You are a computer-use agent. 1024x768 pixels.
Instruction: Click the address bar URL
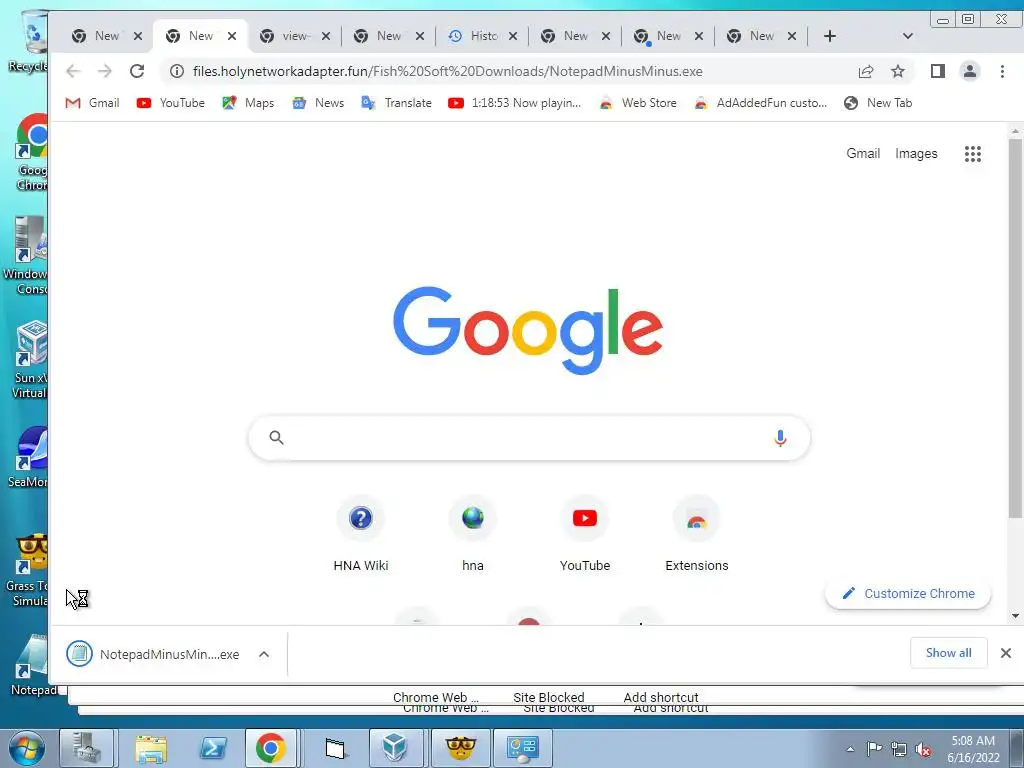point(447,71)
